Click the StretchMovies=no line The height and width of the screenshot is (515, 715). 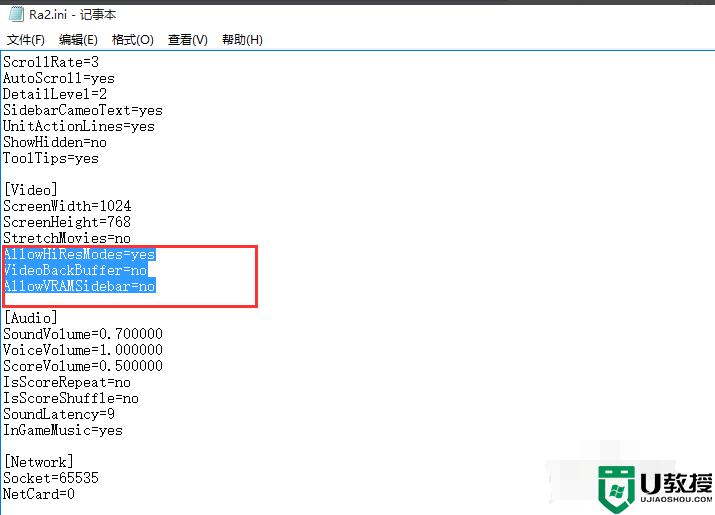[67, 238]
